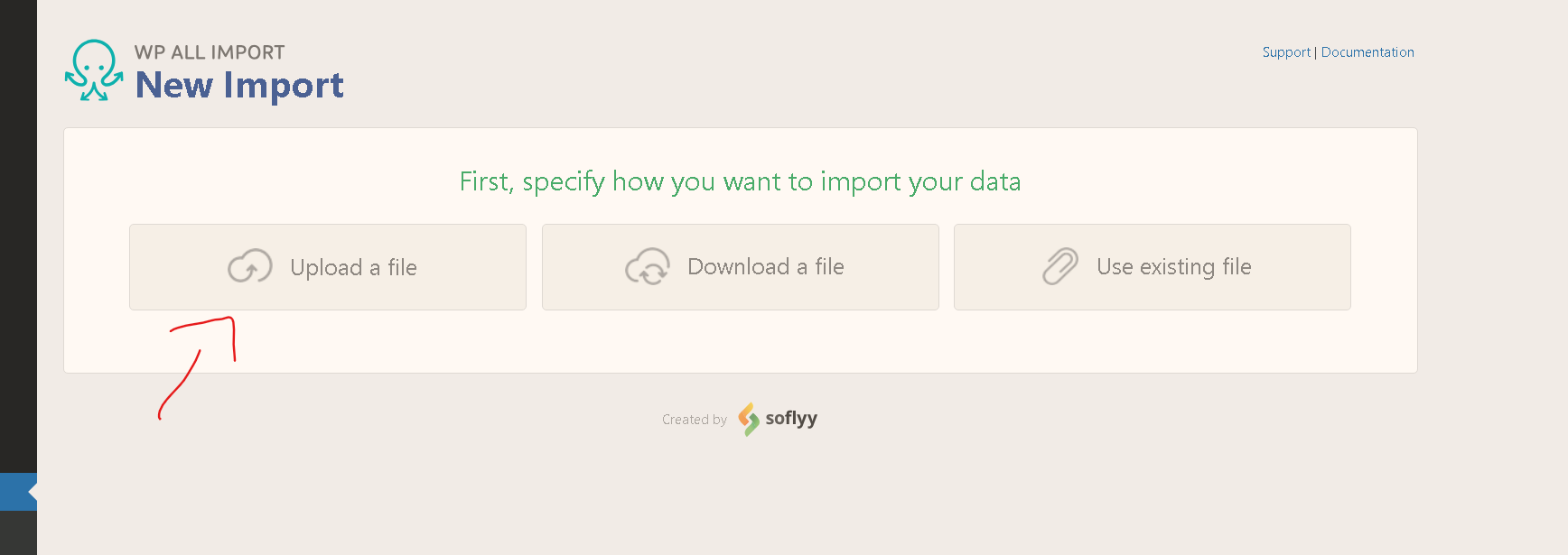Click the dark admin sidebar strip
Viewport: 1568px width, 555px height.
18,235
